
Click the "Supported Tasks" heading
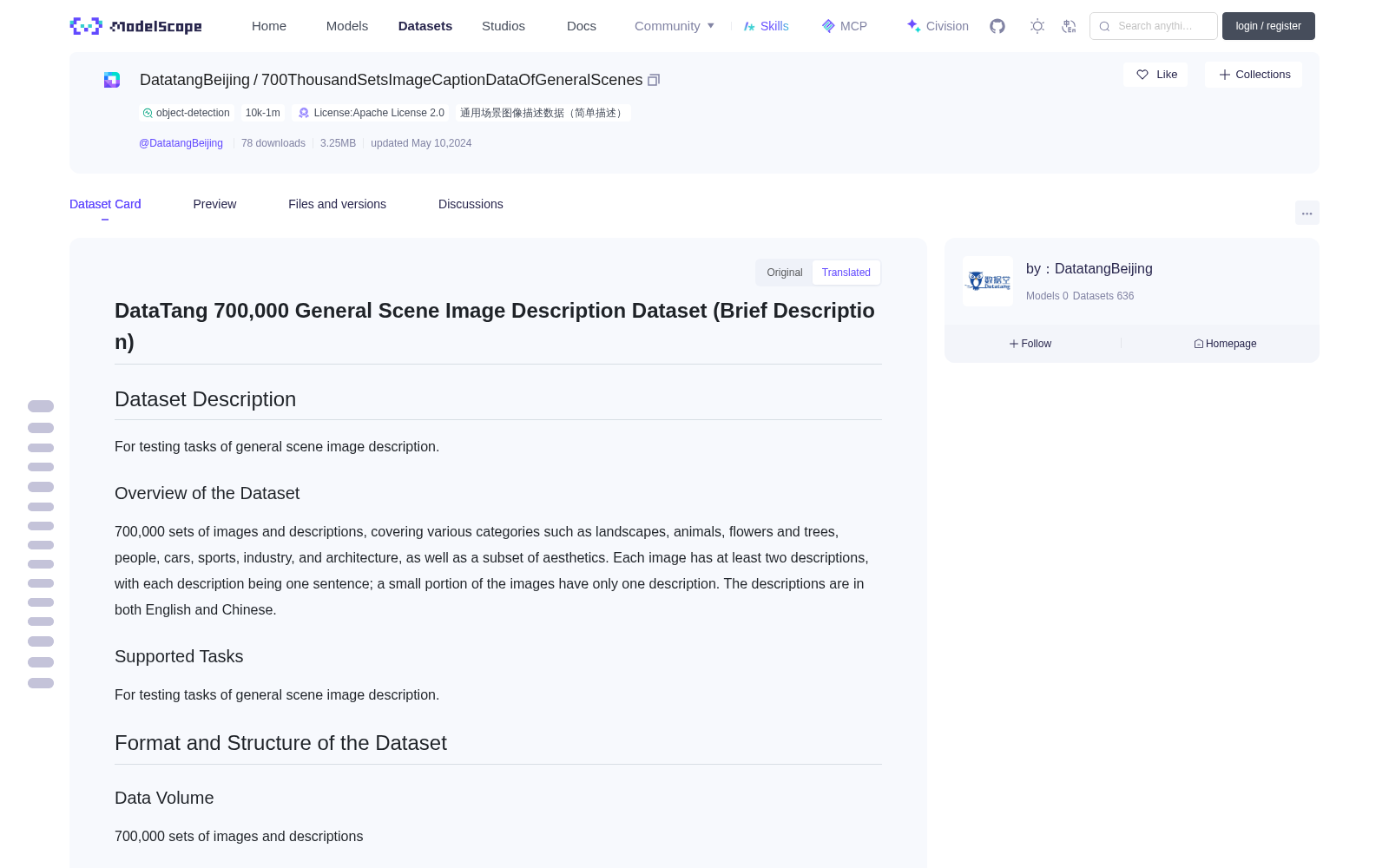[x=179, y=656]
